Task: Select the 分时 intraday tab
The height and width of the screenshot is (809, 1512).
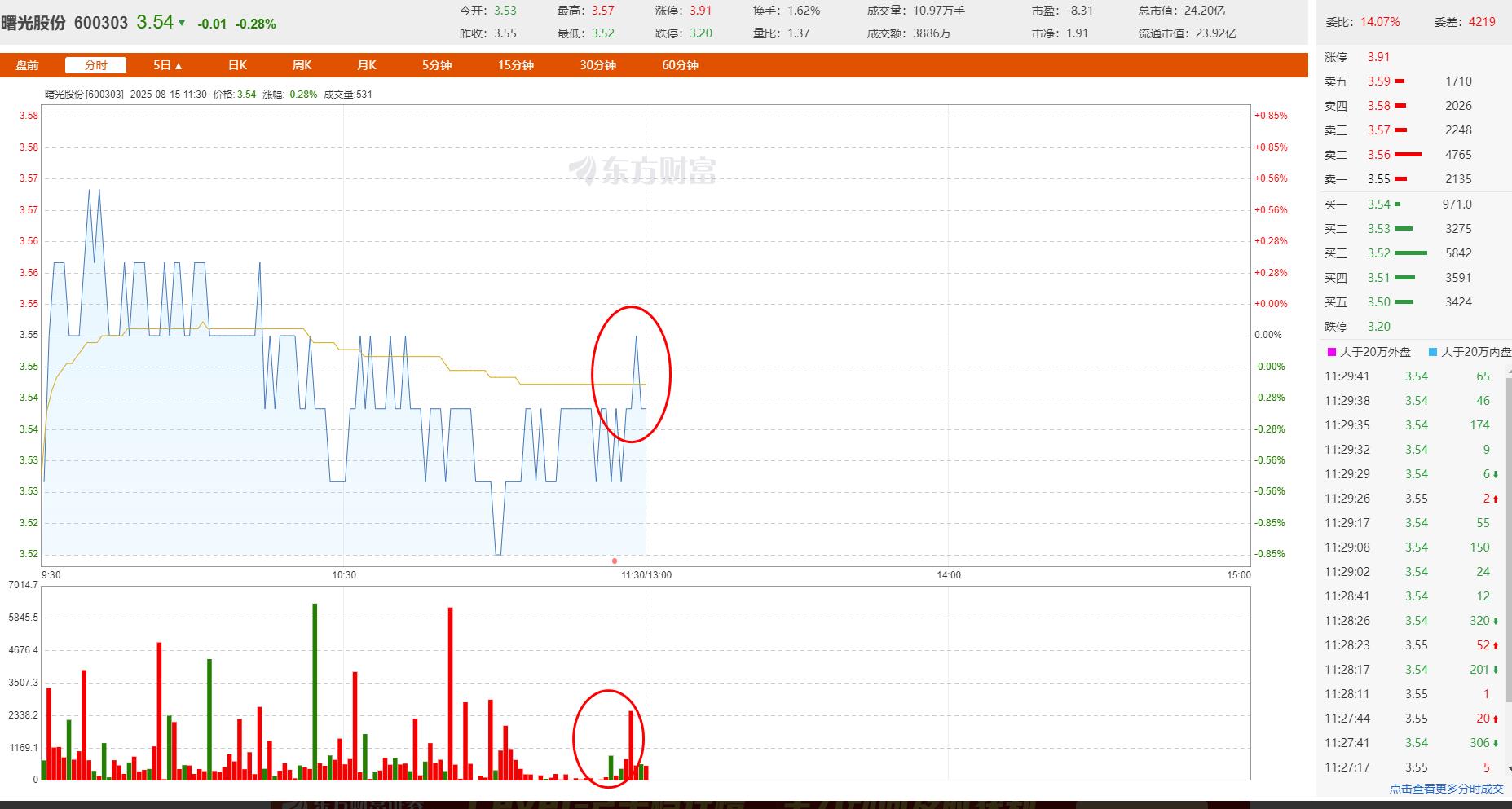Action: coord(95,65)
